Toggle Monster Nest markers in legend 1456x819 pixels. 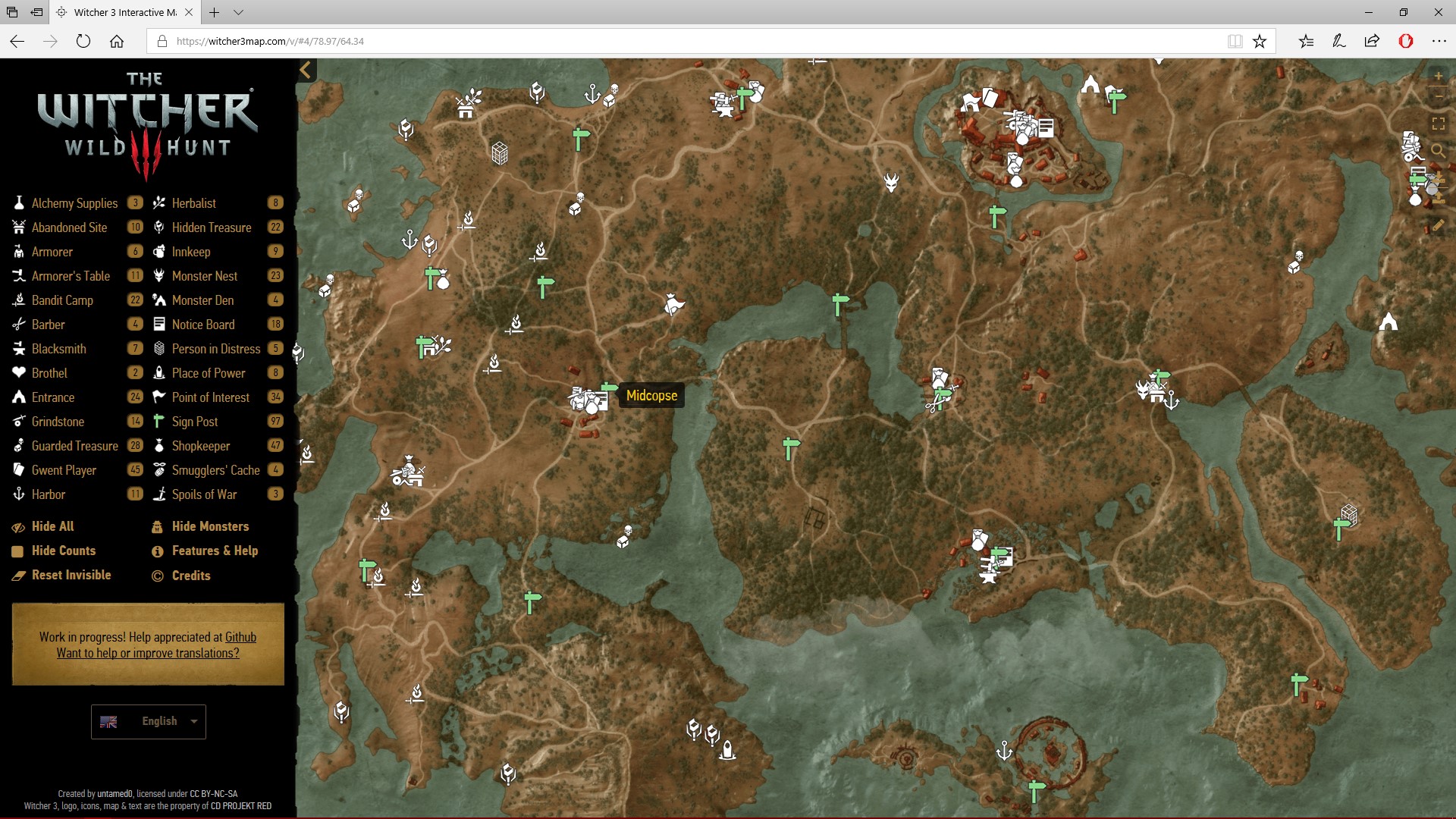click(x=204, y=276)
